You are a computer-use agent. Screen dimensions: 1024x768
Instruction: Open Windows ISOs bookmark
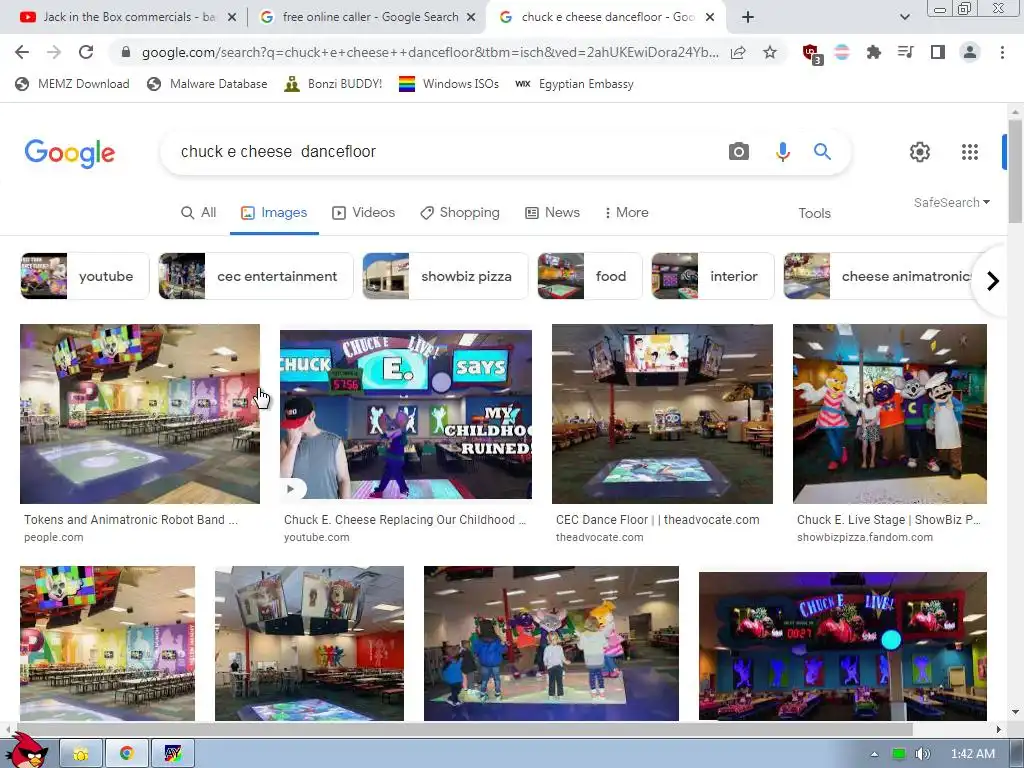click(x=449, y=84)
